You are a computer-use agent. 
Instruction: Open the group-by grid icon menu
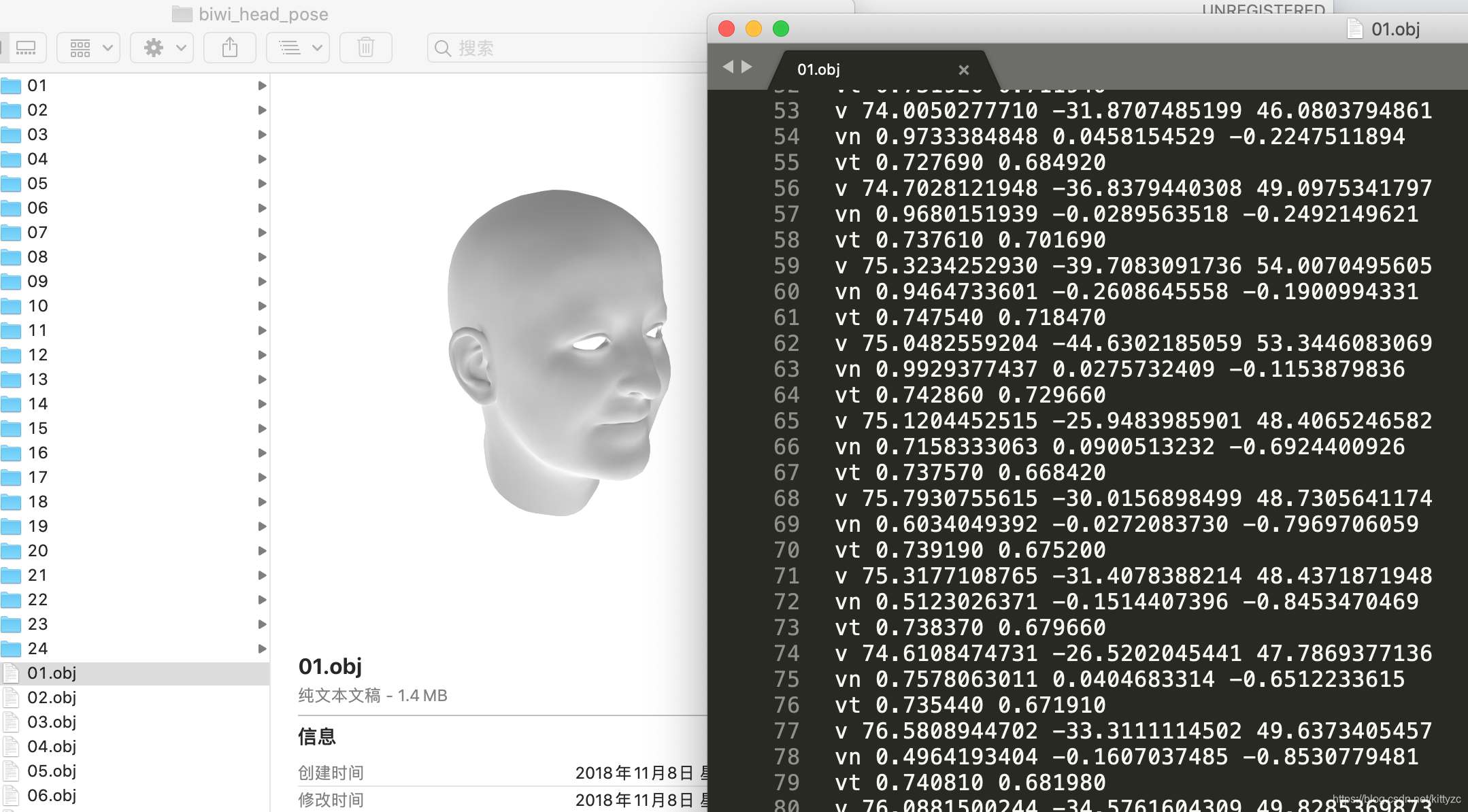[88, 48]
